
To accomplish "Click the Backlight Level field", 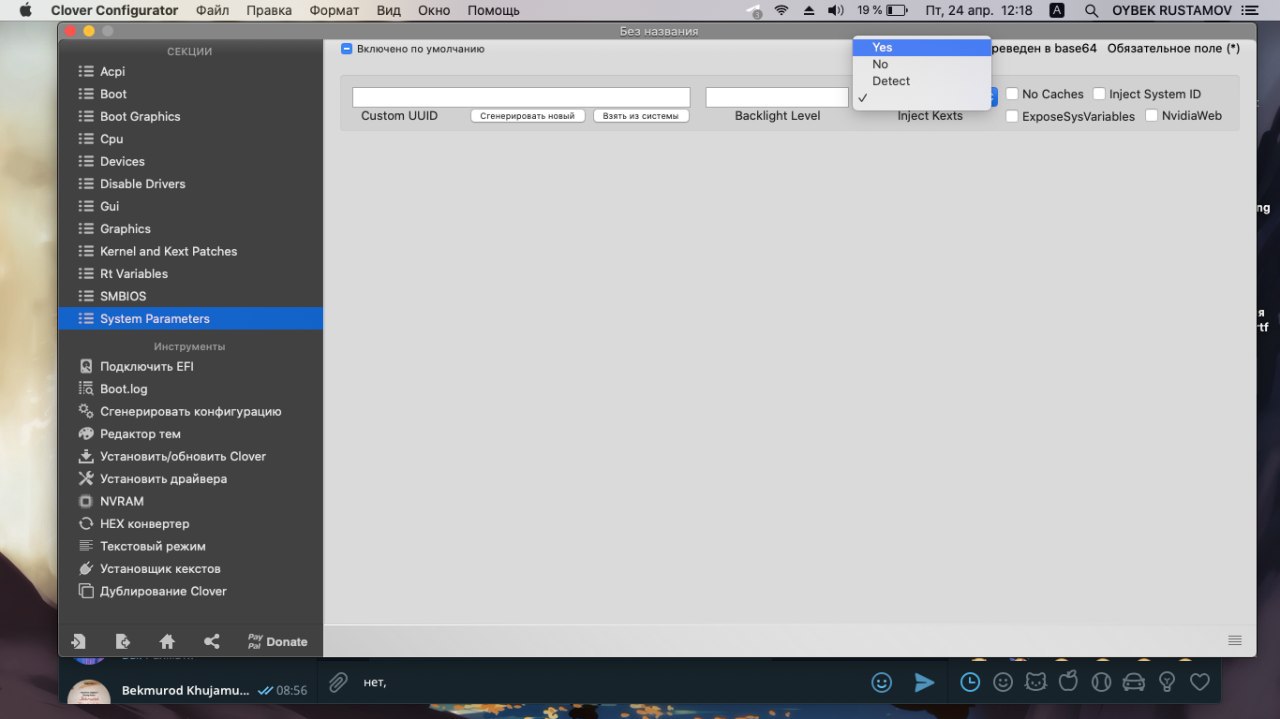I will (777, 97).
